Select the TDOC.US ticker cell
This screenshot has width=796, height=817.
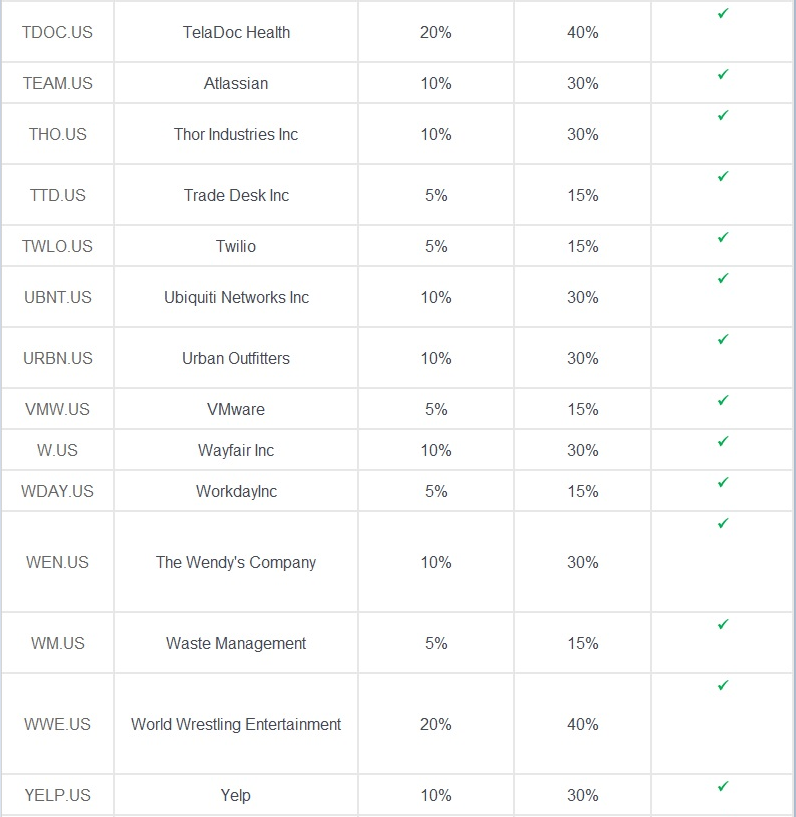57,32
